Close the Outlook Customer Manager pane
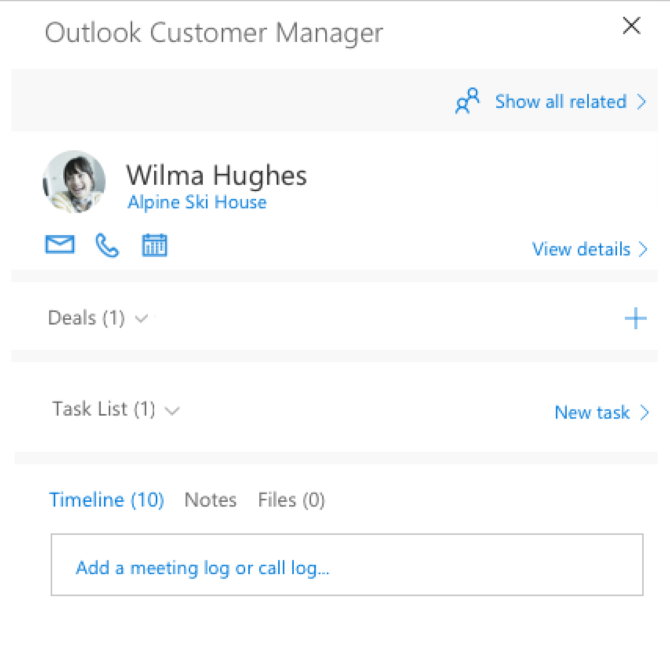Viewport: 670px width, 650px height. (x=631, y=26)
